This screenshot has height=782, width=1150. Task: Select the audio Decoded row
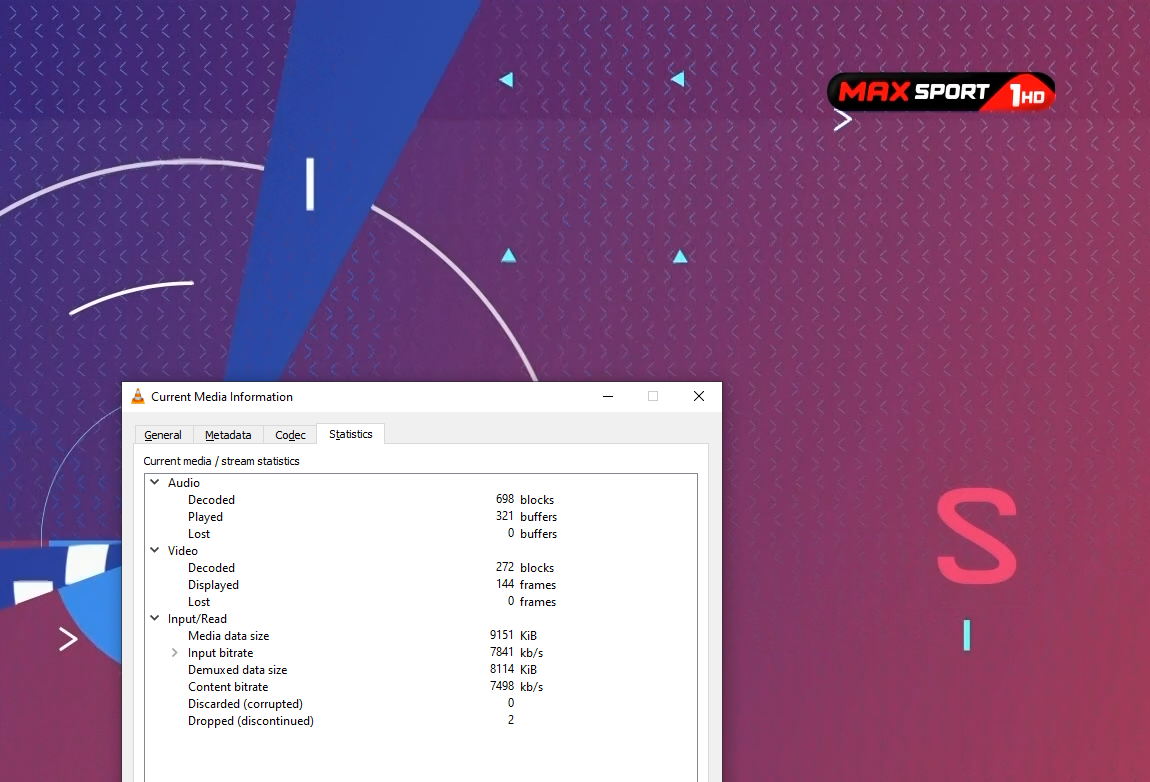[421, 500]
